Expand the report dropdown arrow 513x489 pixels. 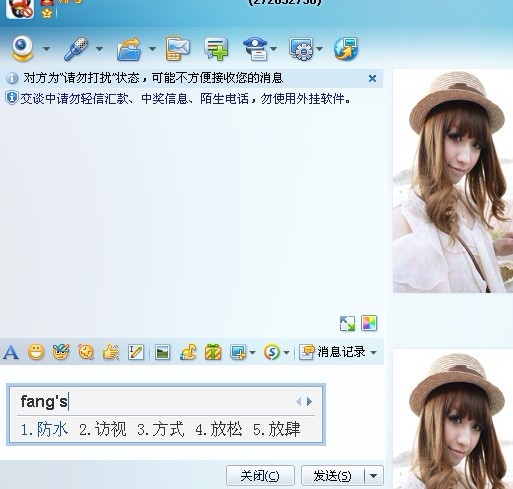[274, 49]
